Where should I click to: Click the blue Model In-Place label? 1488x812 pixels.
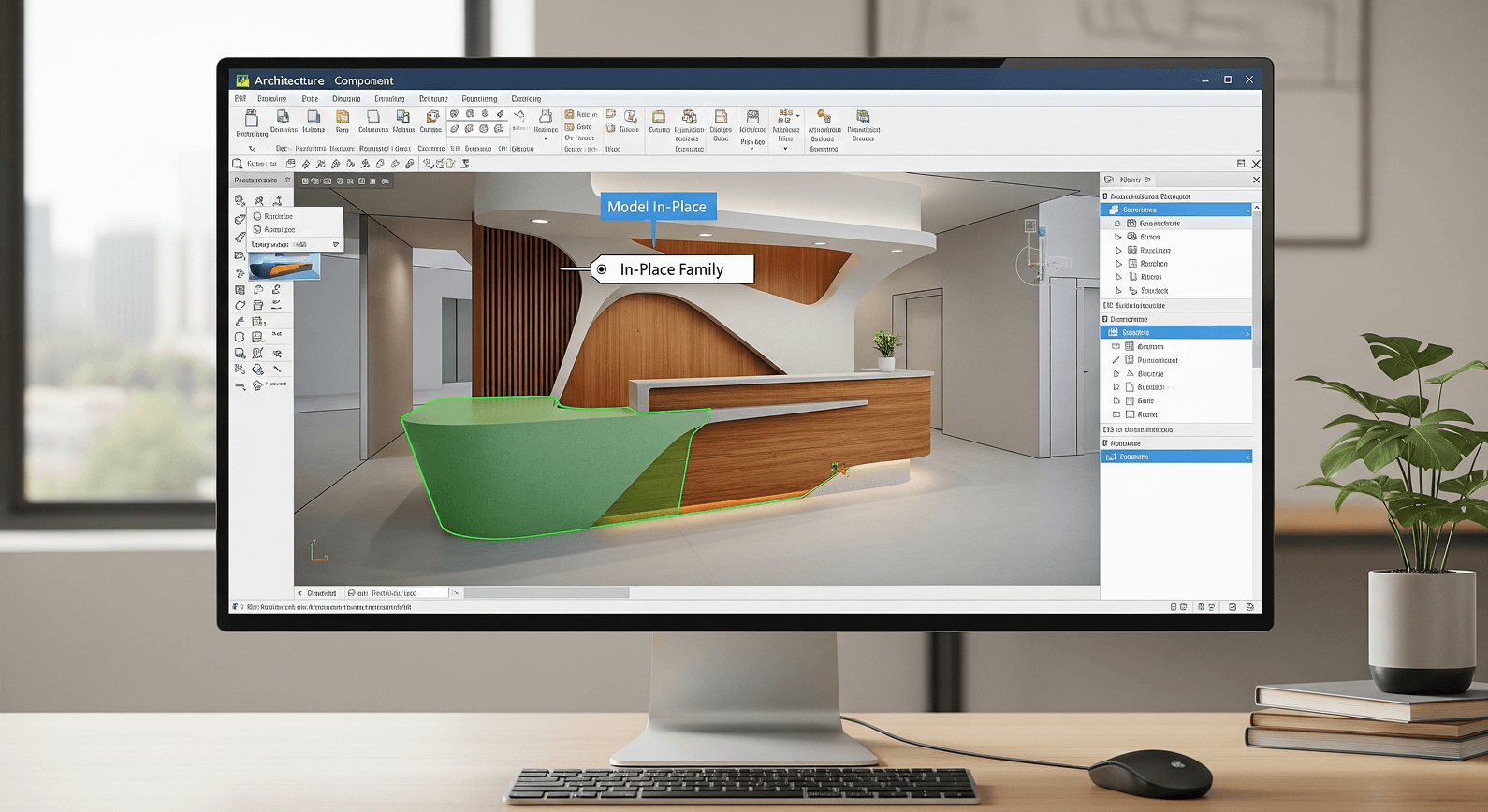pyautogui.click(x=657, y=207)
